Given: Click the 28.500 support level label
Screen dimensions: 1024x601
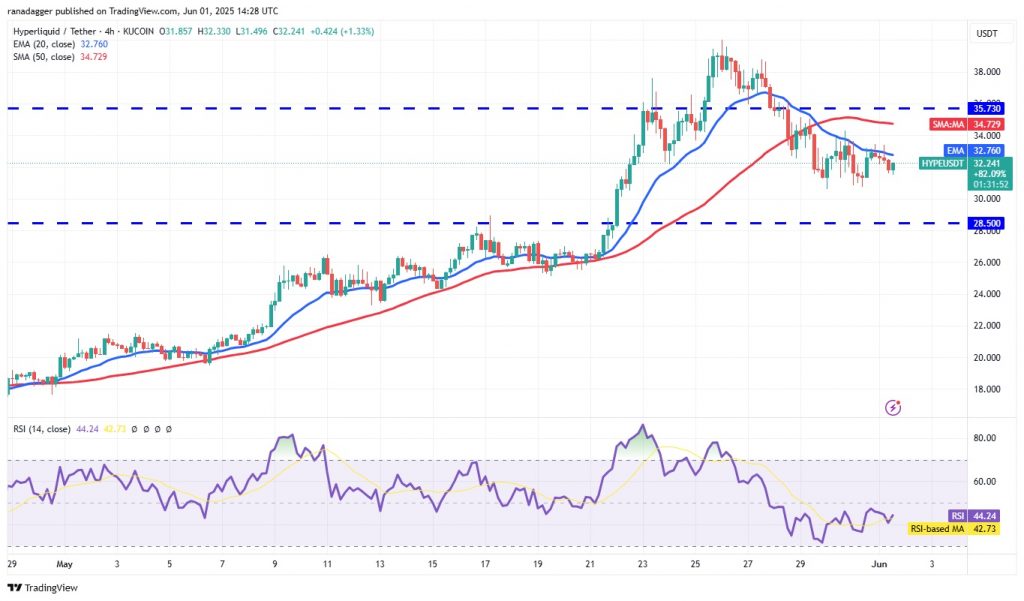Looking at the screenshot, I should click(987, 223).
